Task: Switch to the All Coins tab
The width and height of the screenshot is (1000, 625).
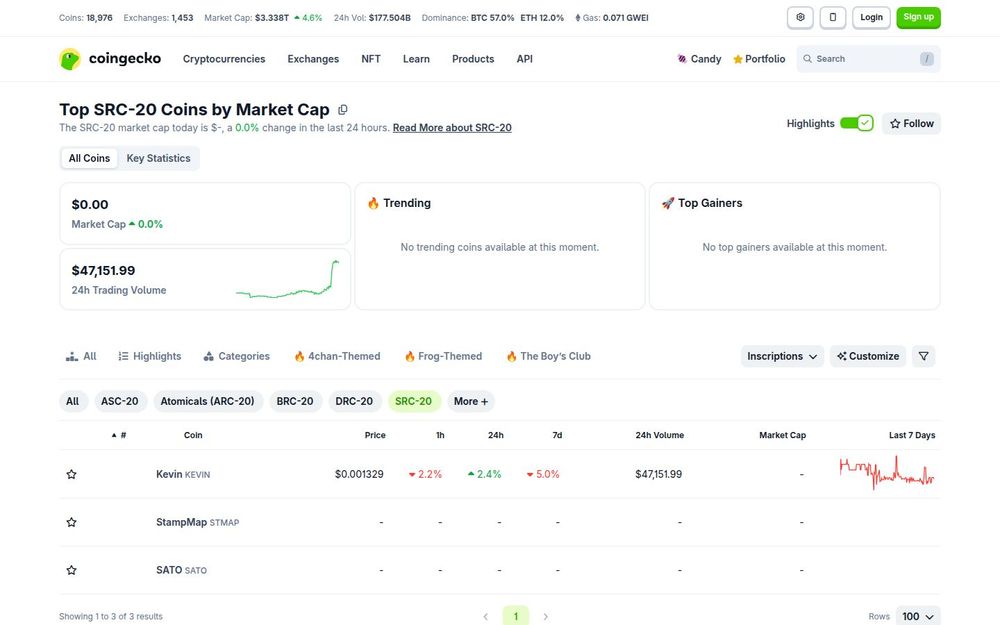Action: (89, 158)
